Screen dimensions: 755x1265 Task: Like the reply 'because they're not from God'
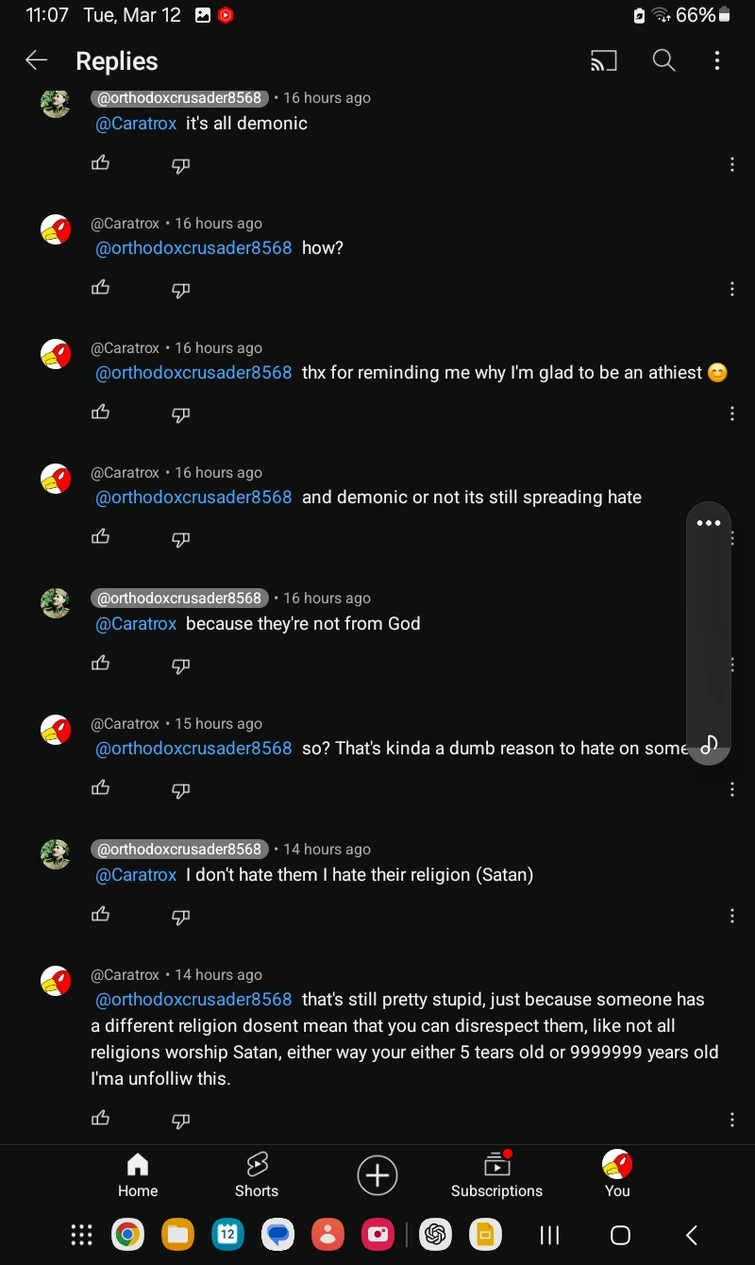pos(100,663)
